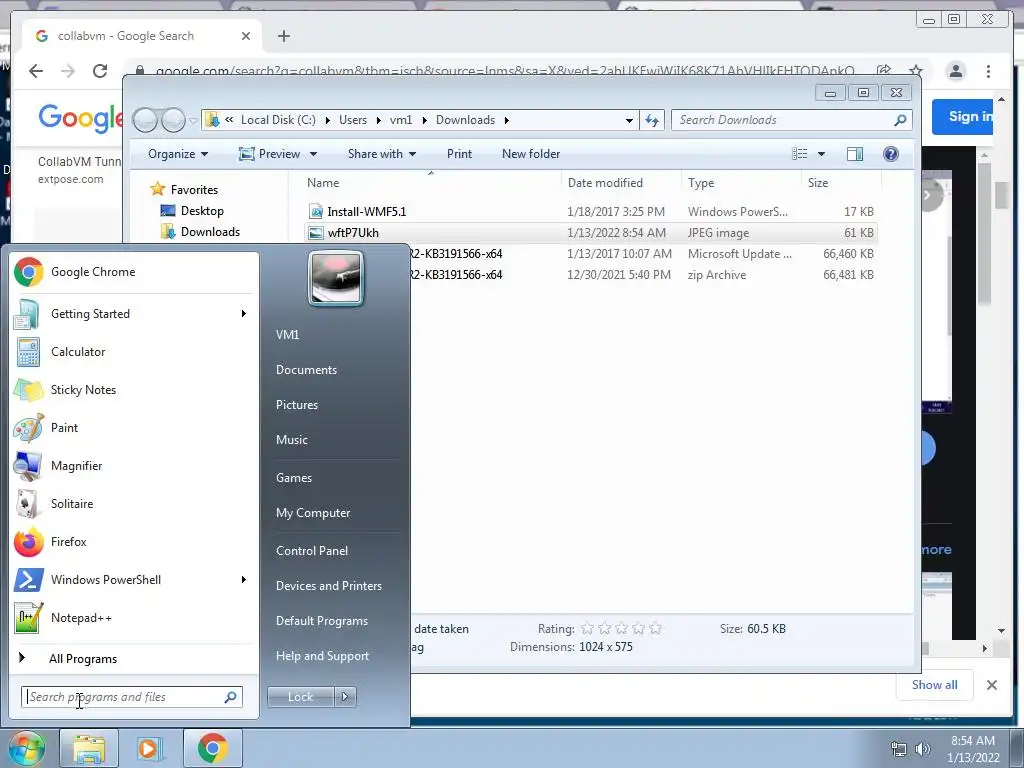Image resolution: width=1024 pixels, height=768 pixels.
Task: Click the Windows Start orb
Action: click(26, 748)
